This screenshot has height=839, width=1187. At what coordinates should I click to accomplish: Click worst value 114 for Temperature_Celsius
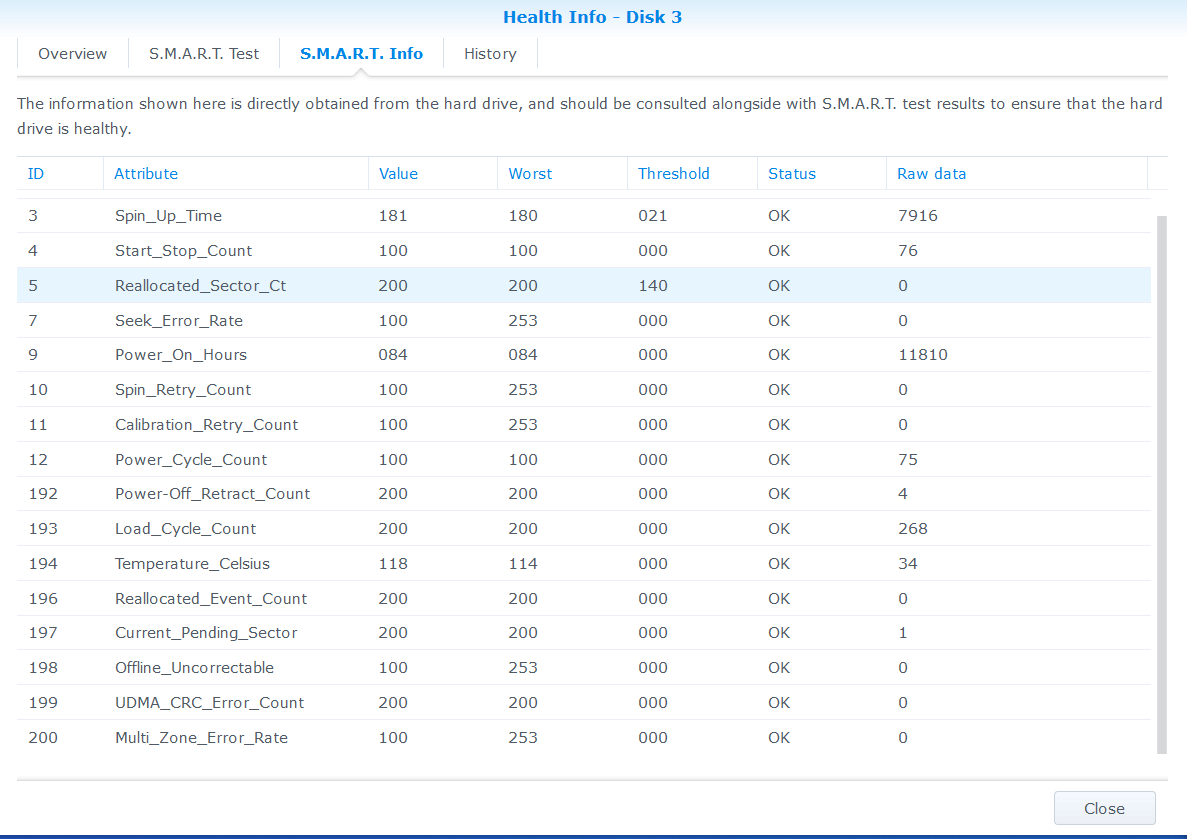[x=523, y=563]
